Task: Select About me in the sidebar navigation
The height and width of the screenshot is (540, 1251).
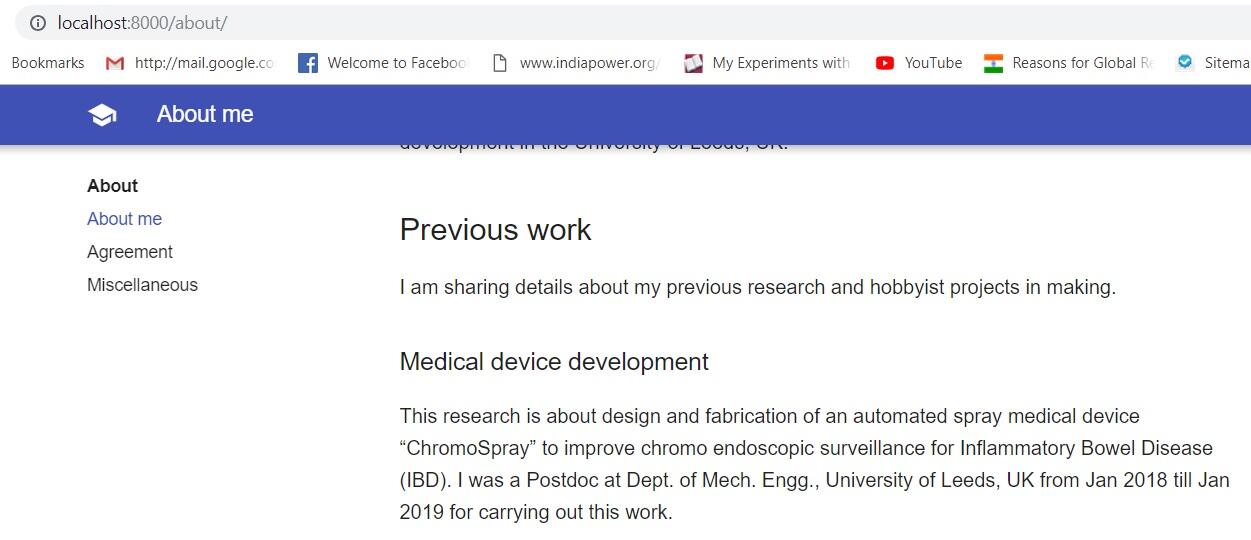Action: click(x=124, y=219)
